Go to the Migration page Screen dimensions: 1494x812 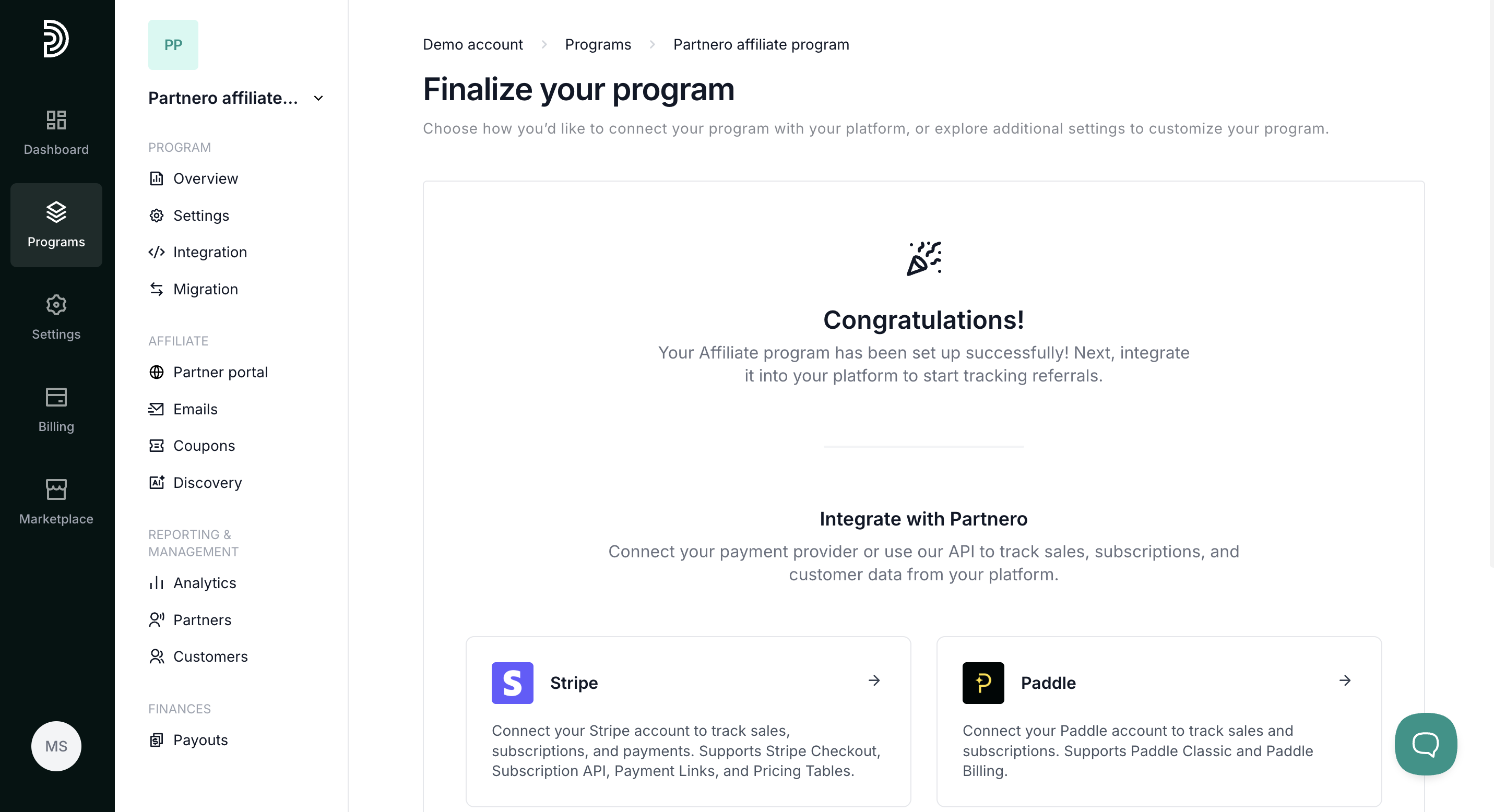(x=205, y=289)
